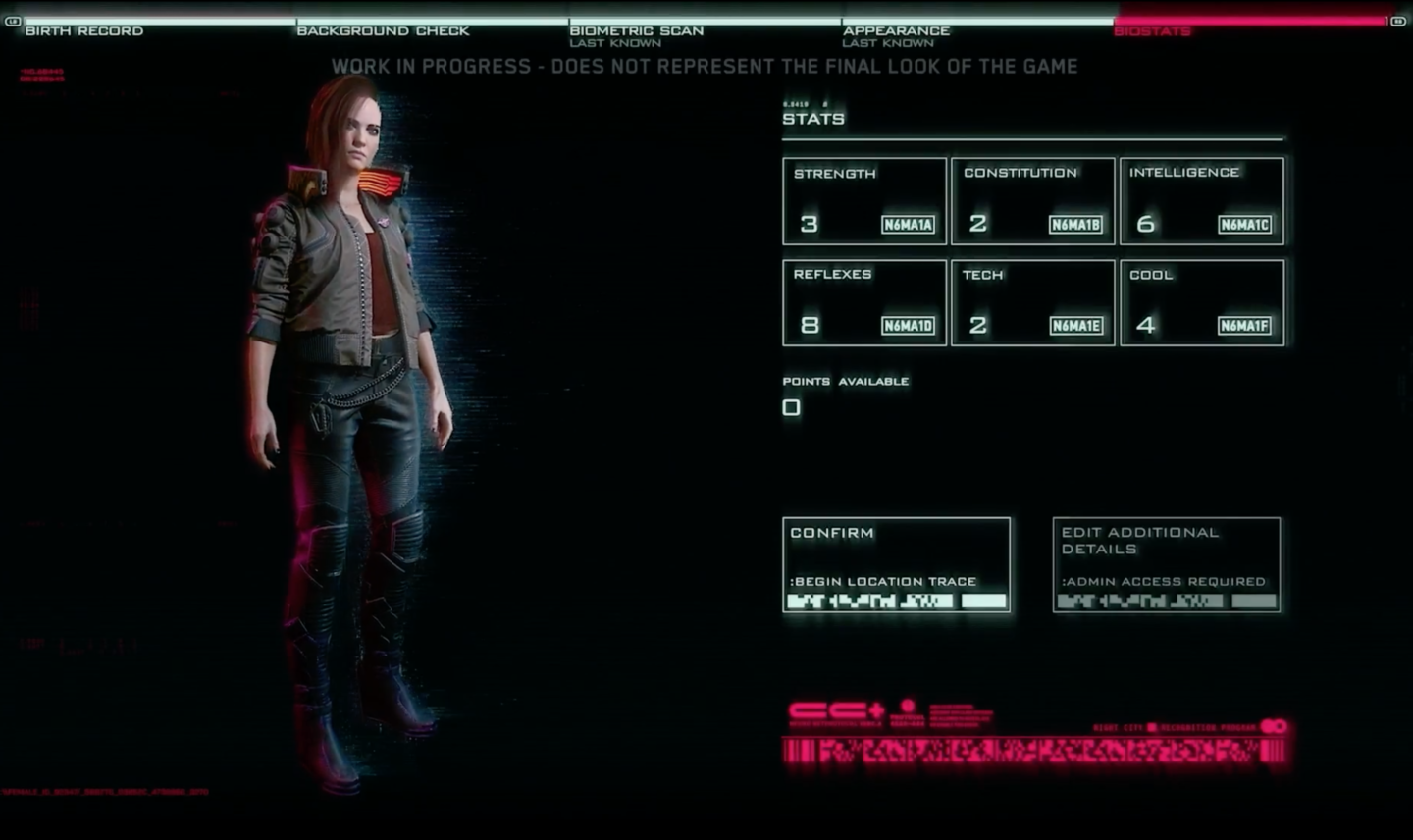Click the N6MA1D code tag
The height and width of the screenshot is (840, 1413).
pyautogui.click(x=908, y=326)
